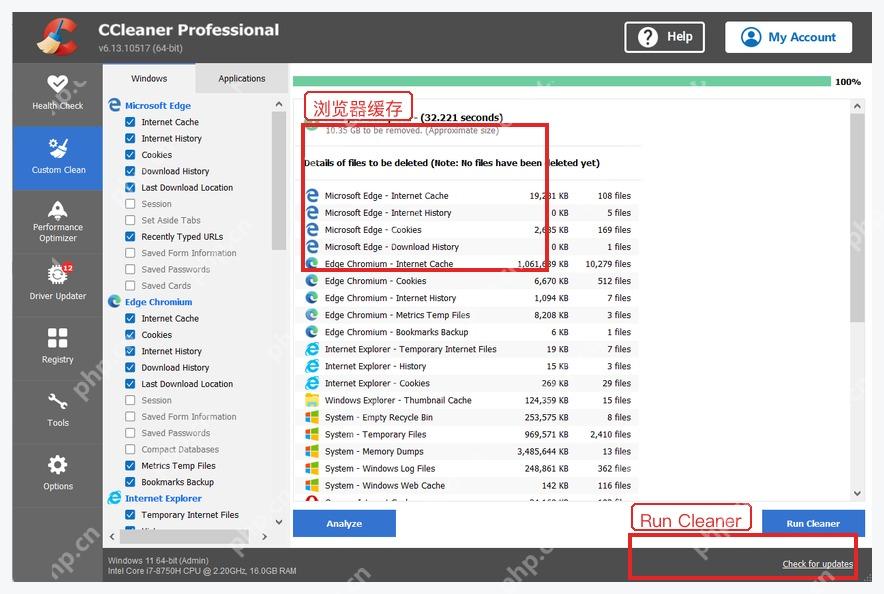884x594 pixels.
Task: Click tree list vertical scrollbar thumb
Action: [279, 180]
